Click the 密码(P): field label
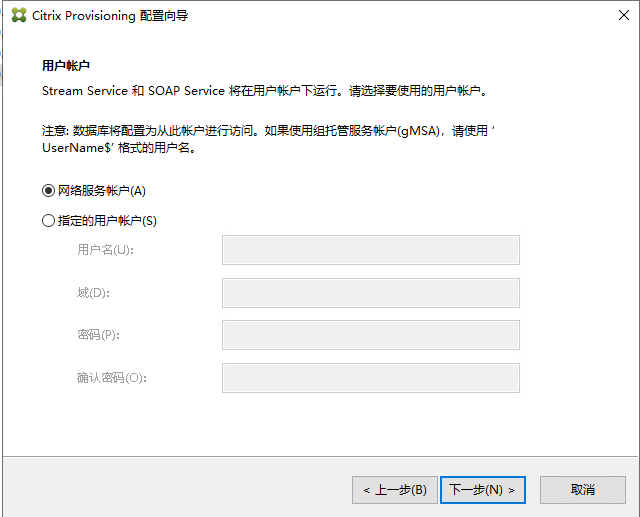 pyautogui.click(x=98, y=335)
